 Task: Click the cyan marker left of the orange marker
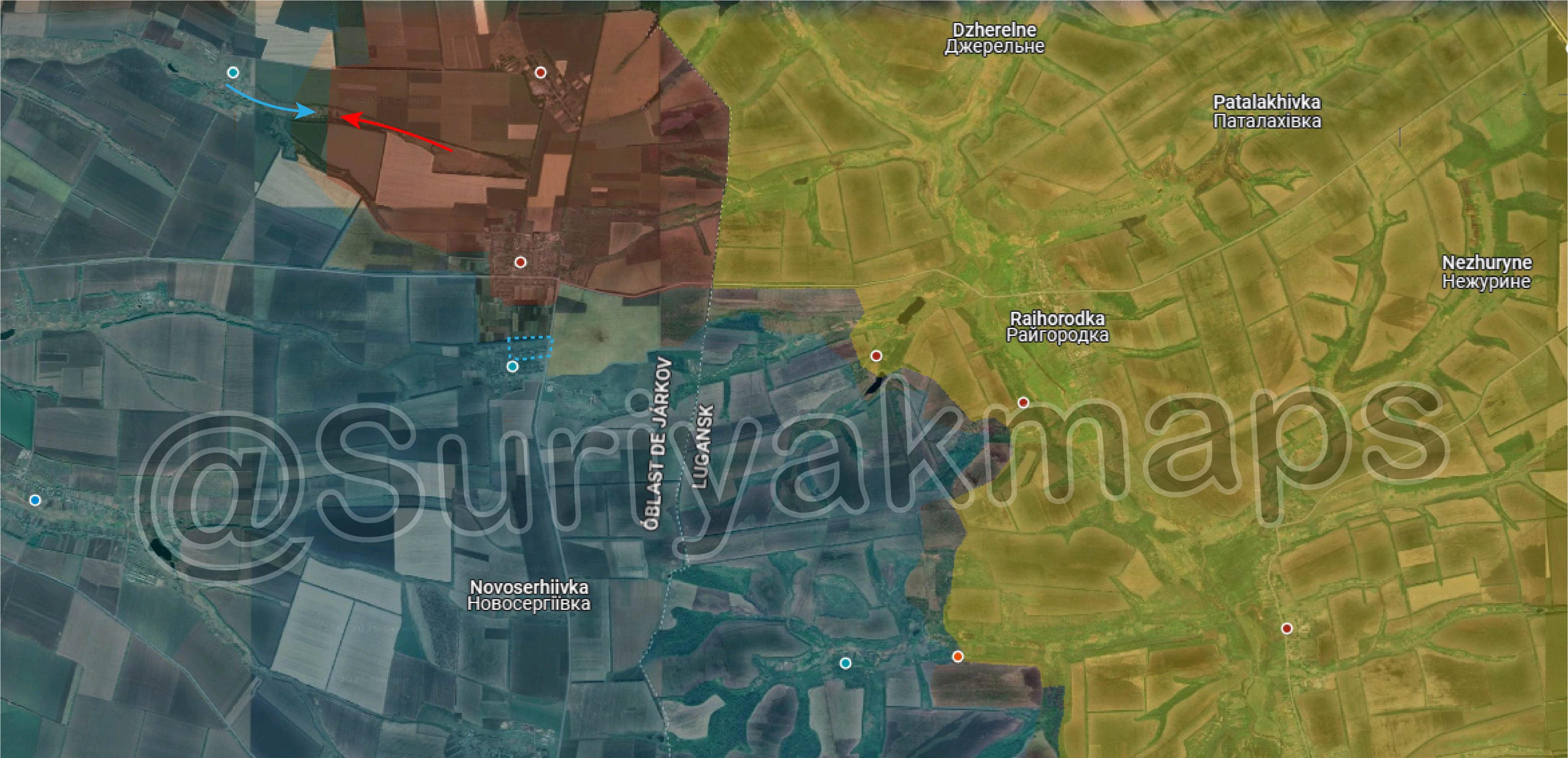(845, 663)
